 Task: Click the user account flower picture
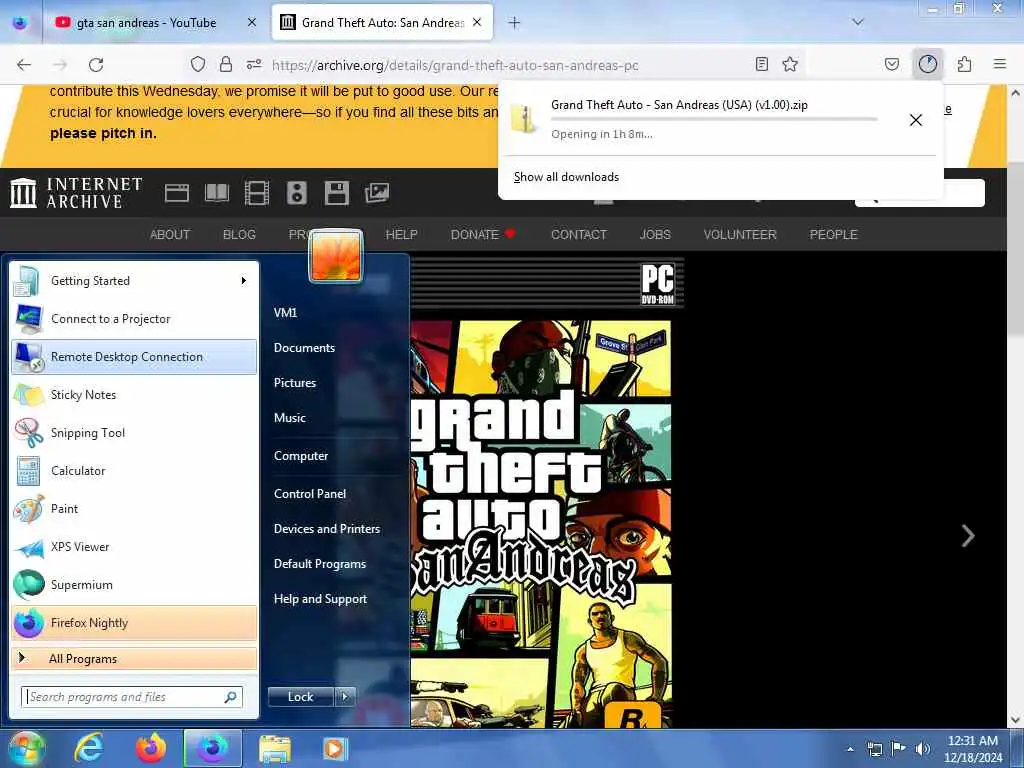coord(336,256)
